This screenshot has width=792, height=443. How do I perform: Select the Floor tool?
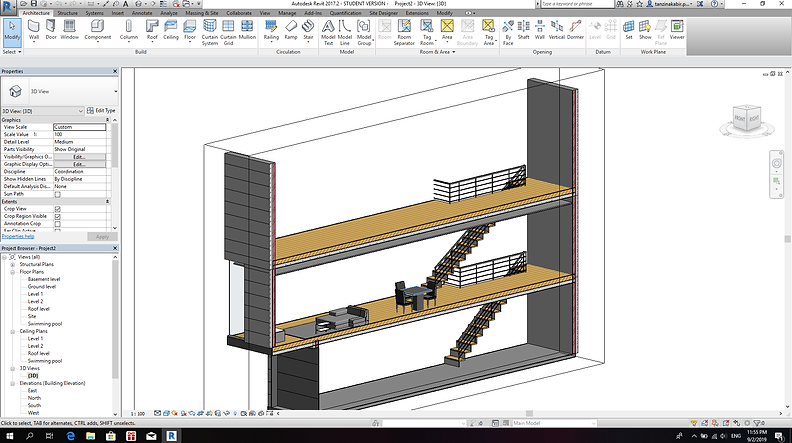pos(190,30)
